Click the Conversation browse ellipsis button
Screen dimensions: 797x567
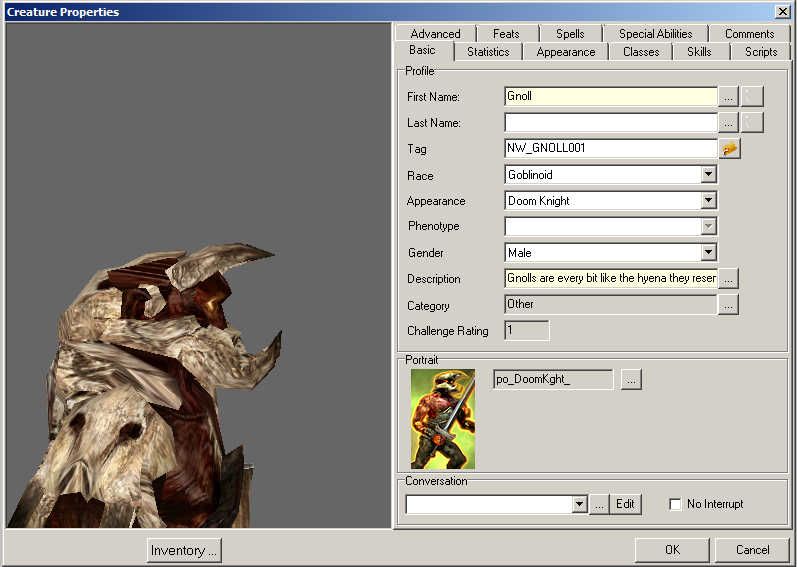pyautogui.click(x=599, y=504)
